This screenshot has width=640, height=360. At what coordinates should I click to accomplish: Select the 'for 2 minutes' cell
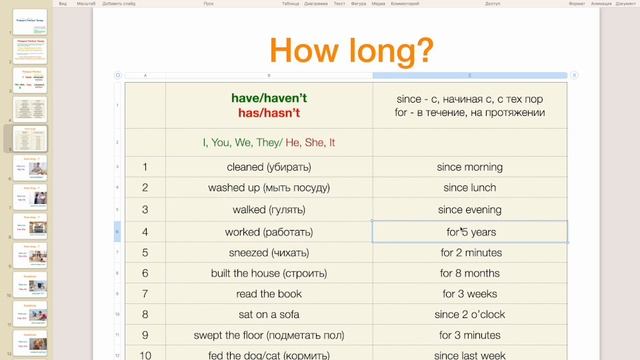(x=470, y=253)
